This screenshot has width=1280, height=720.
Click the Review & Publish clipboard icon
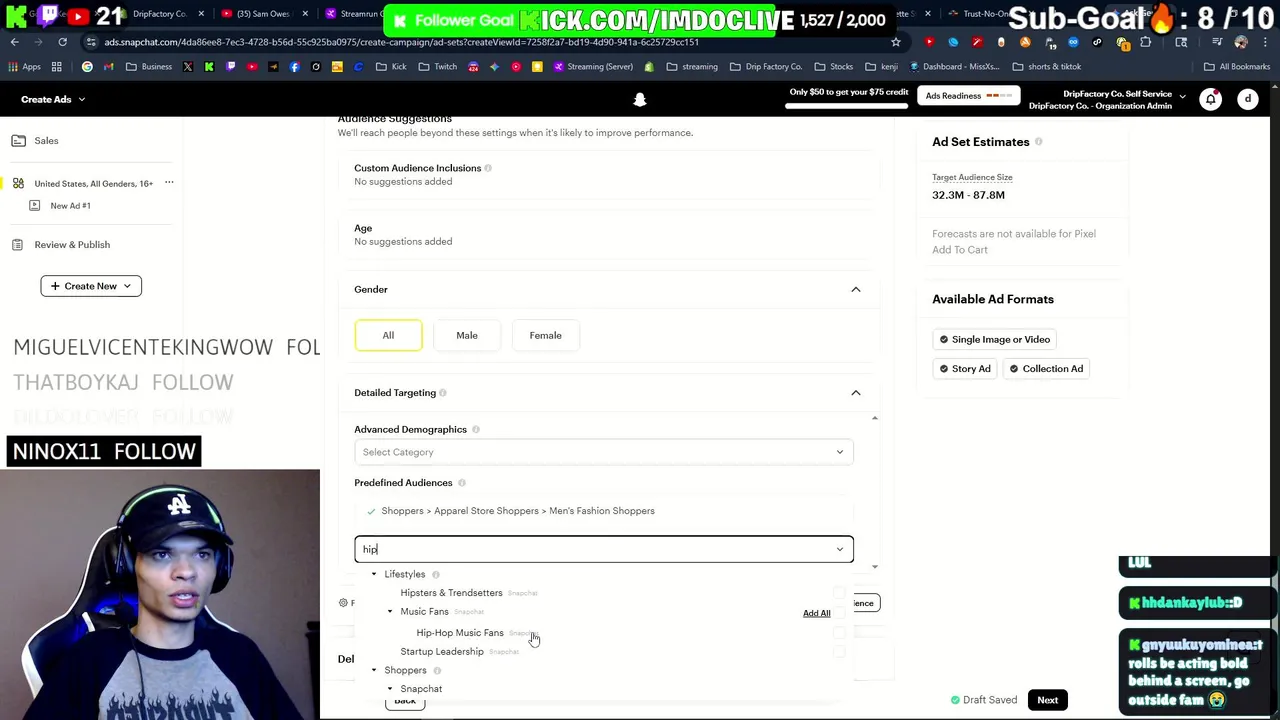point(18,245)
